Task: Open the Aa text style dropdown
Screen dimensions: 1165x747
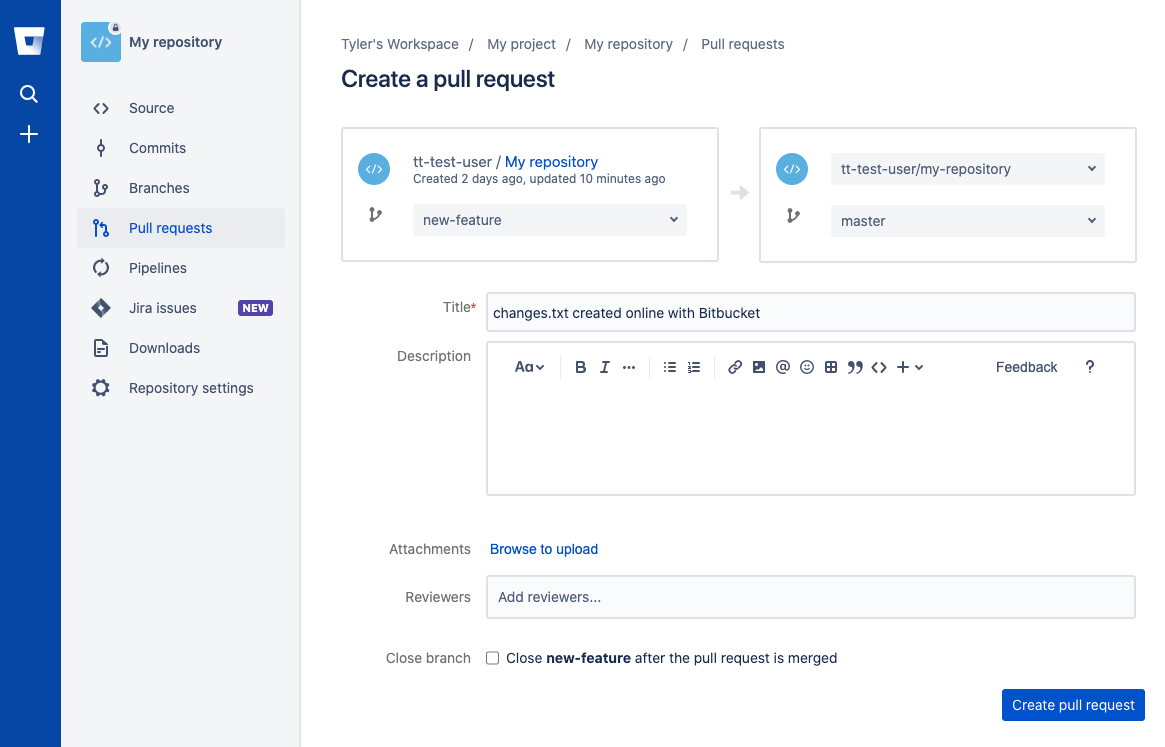Action: click(529, 367)
